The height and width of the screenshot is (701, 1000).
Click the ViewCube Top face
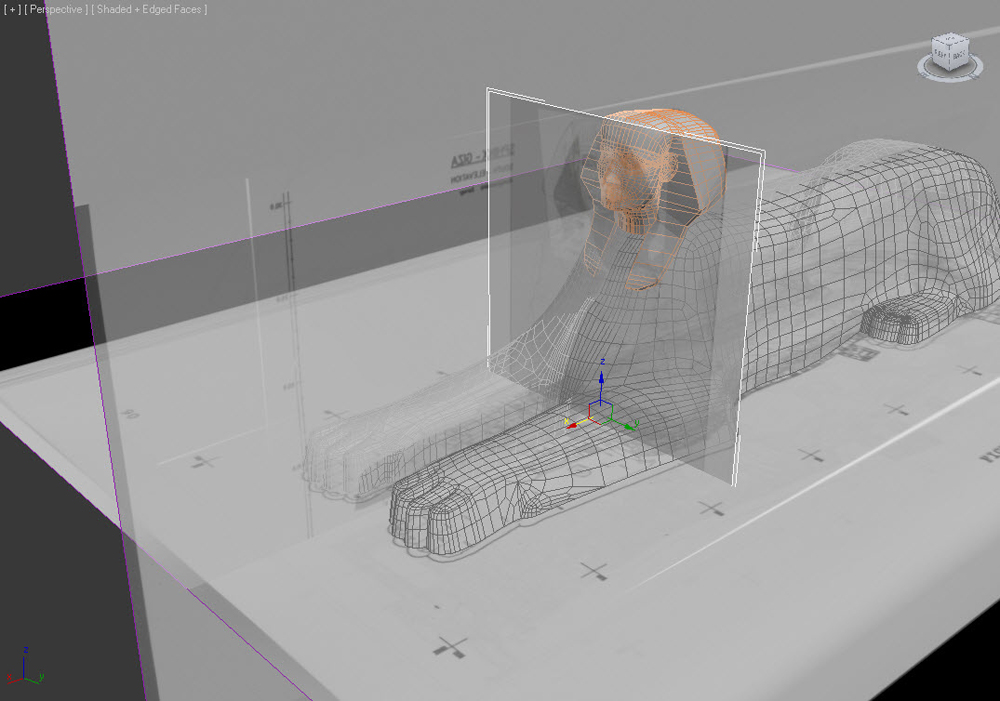click(x=950, y=40)
